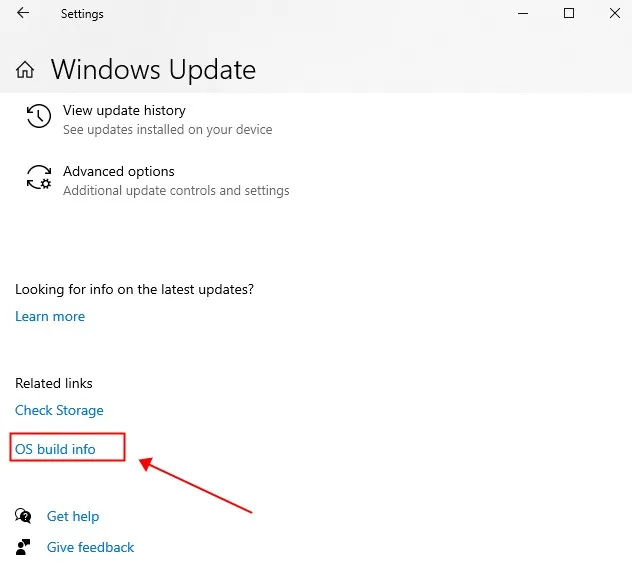Open View update history
The width and height of the screenshot is (632, 571).
pyautogui.click(x=124, y=110)
